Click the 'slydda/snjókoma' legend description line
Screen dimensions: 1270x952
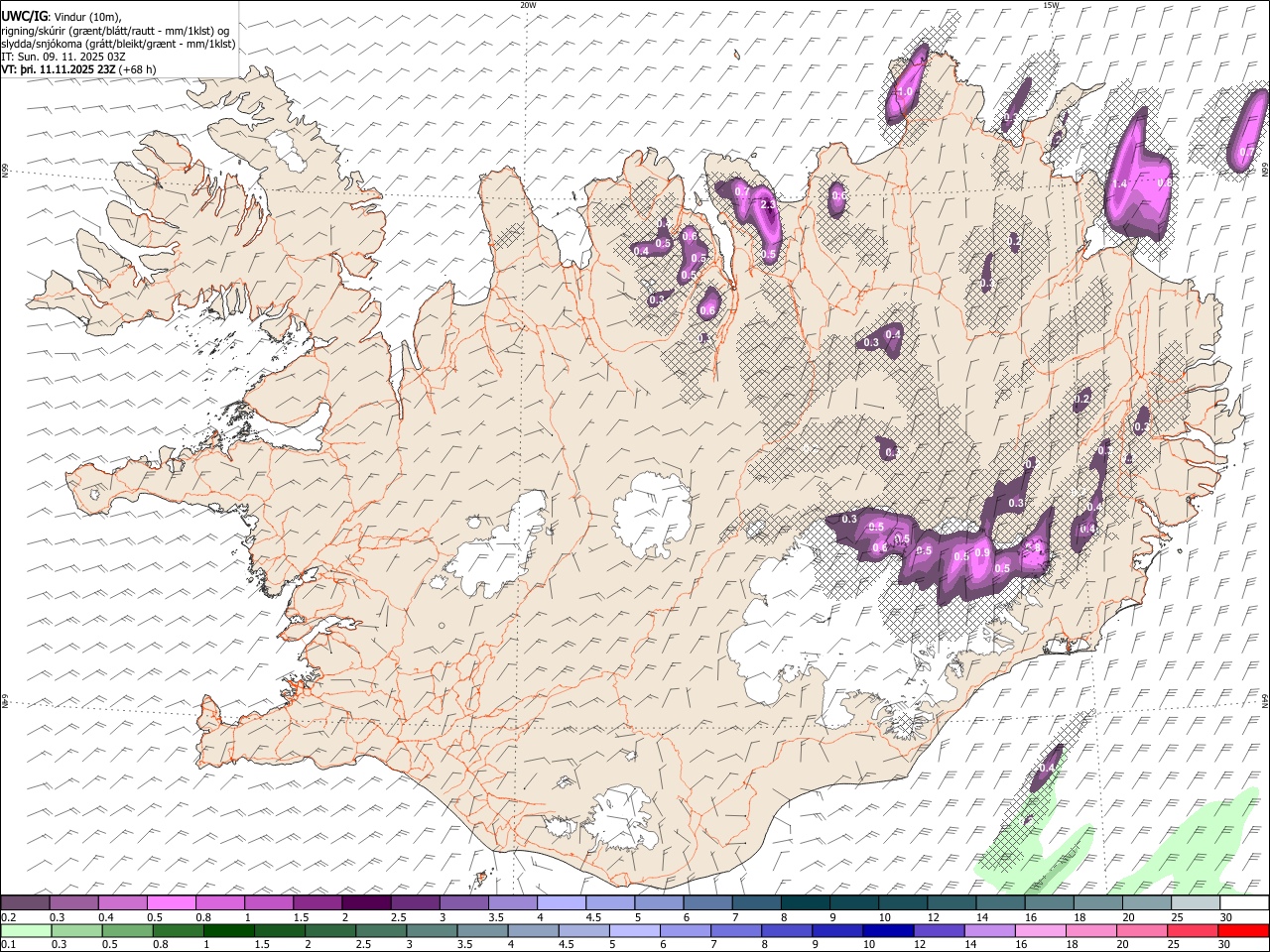tap(118, 44)
